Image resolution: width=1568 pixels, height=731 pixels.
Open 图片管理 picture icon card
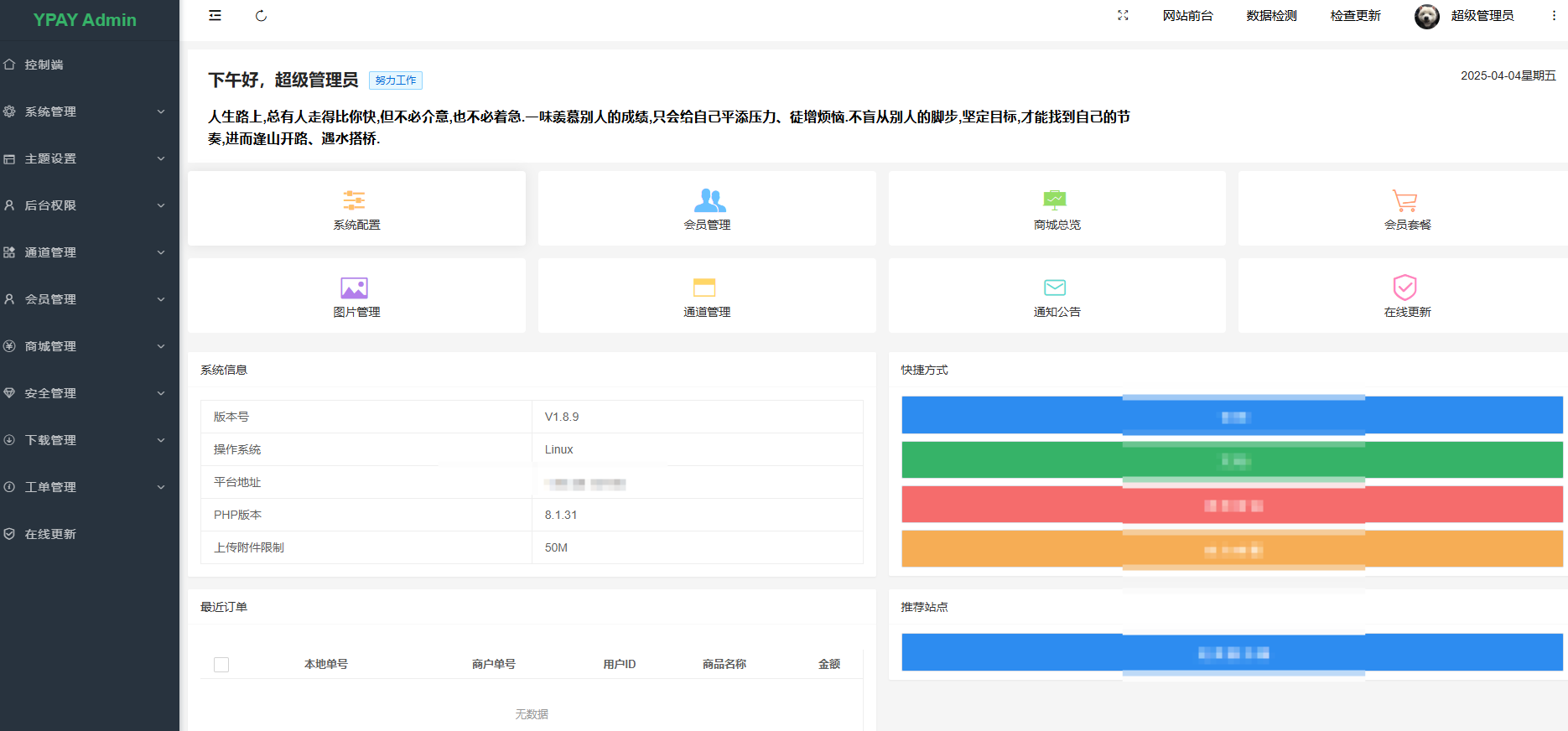click(356, 296)
